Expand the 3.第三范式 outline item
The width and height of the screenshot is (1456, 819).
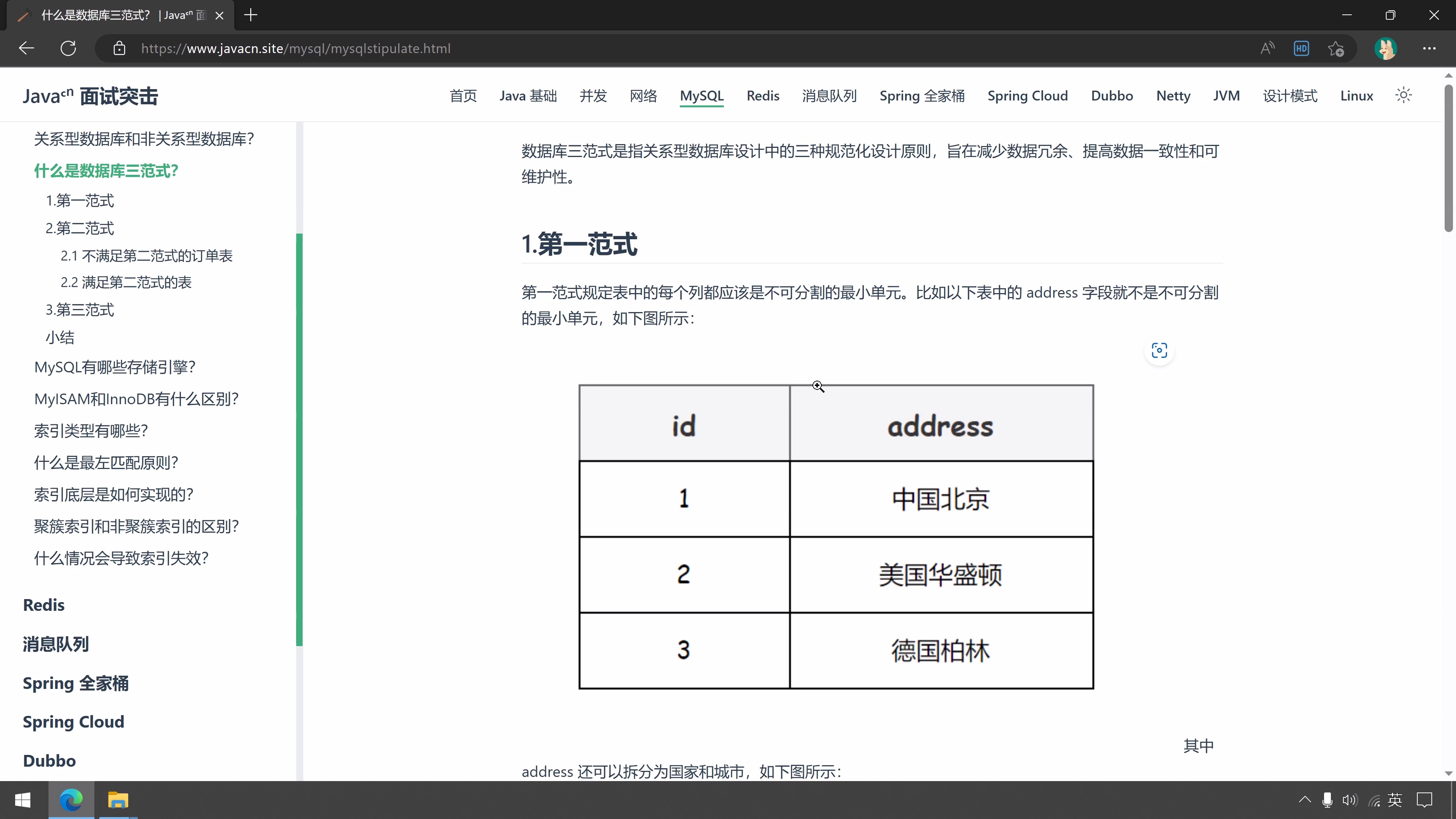(x=79, y=309)
